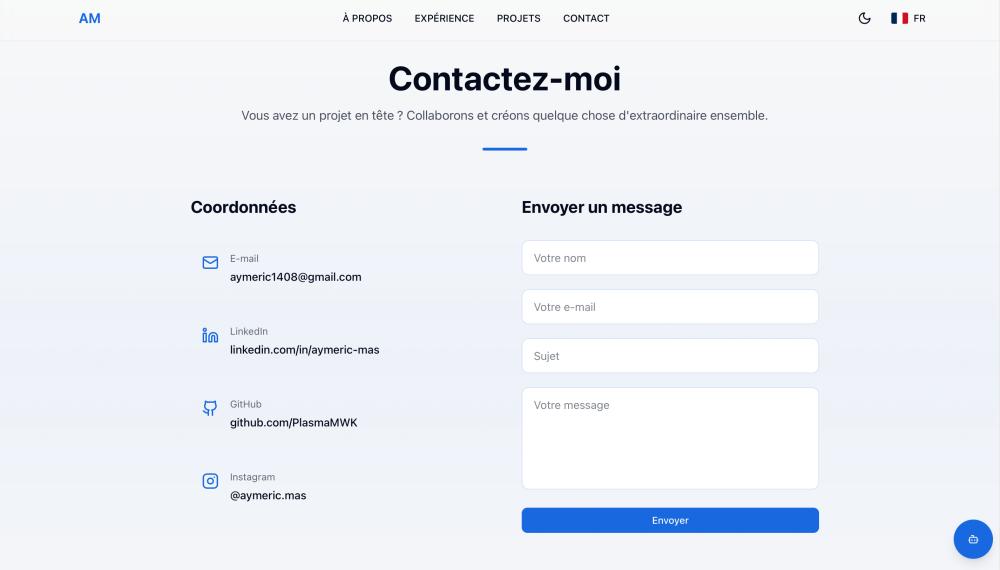
Task: Click the LinkedIn logo icon
Action: (x=210, y=336)
